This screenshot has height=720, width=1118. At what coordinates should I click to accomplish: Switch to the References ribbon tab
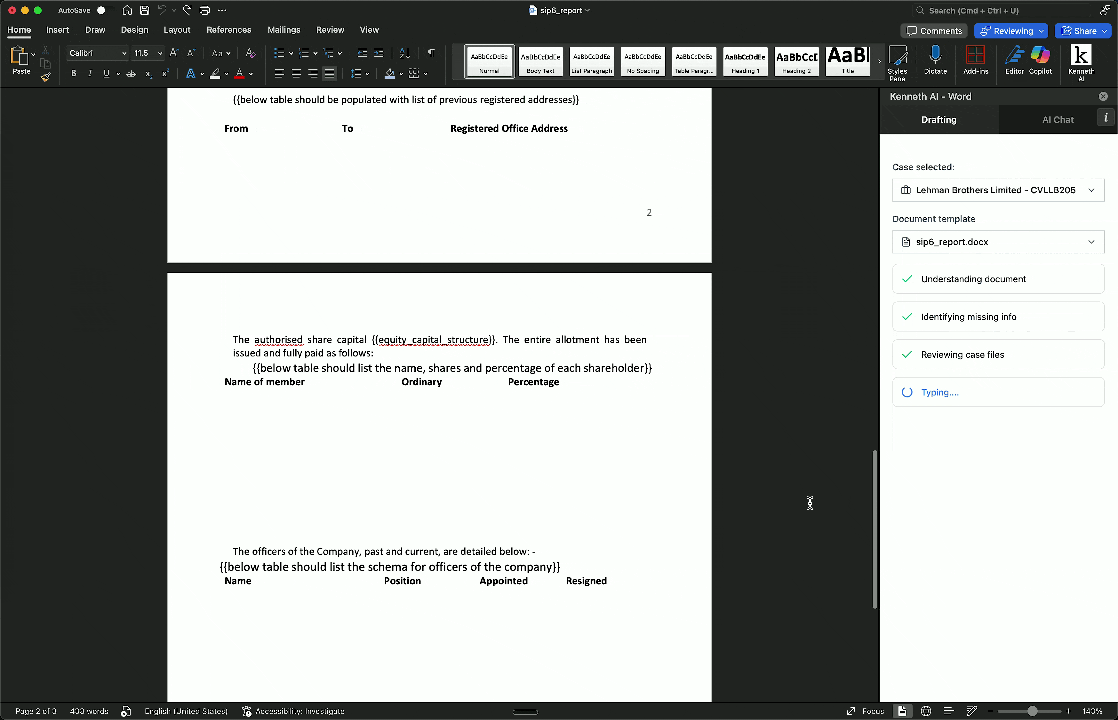point(228,29)
